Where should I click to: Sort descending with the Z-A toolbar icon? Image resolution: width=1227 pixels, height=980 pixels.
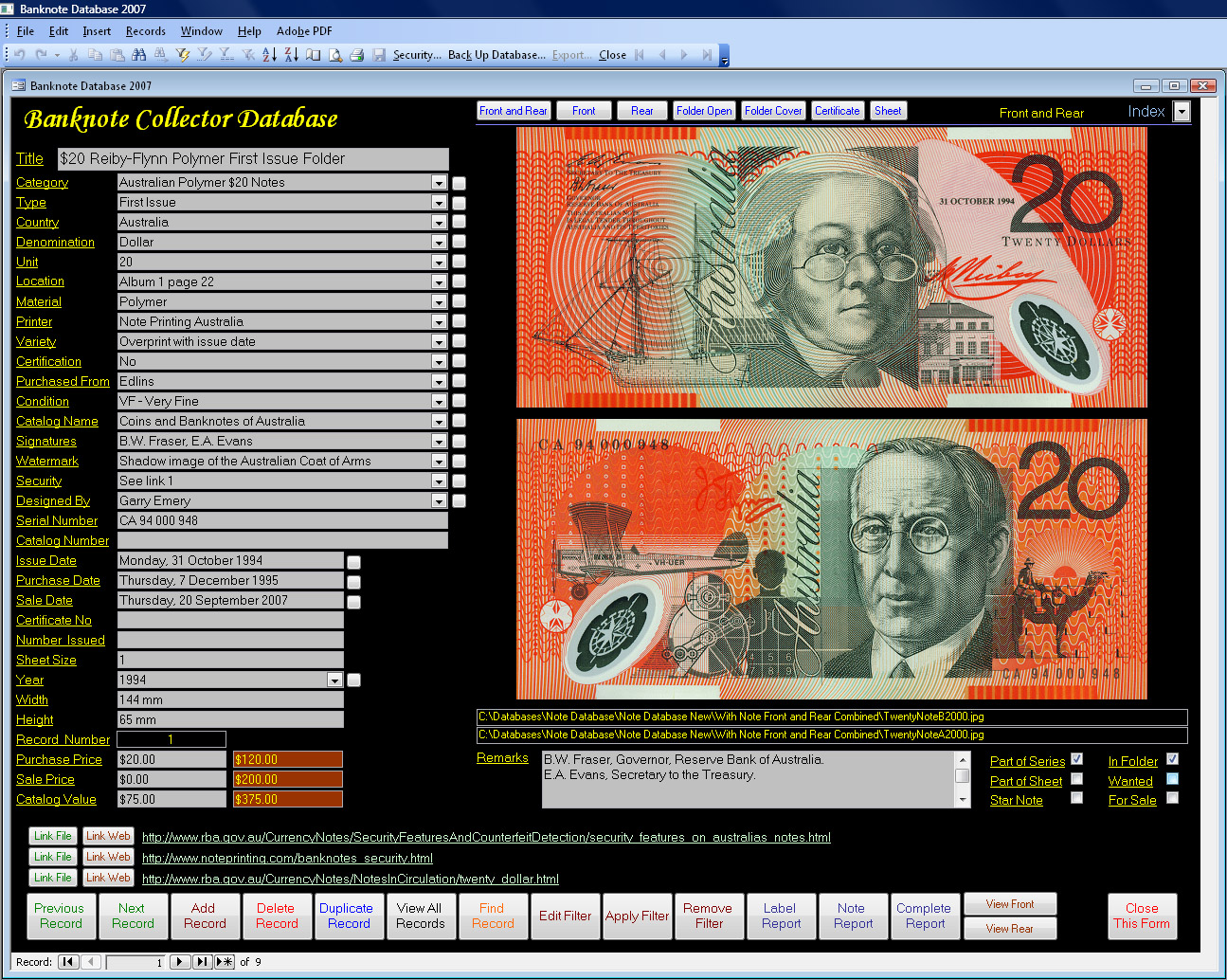[291, 55]
